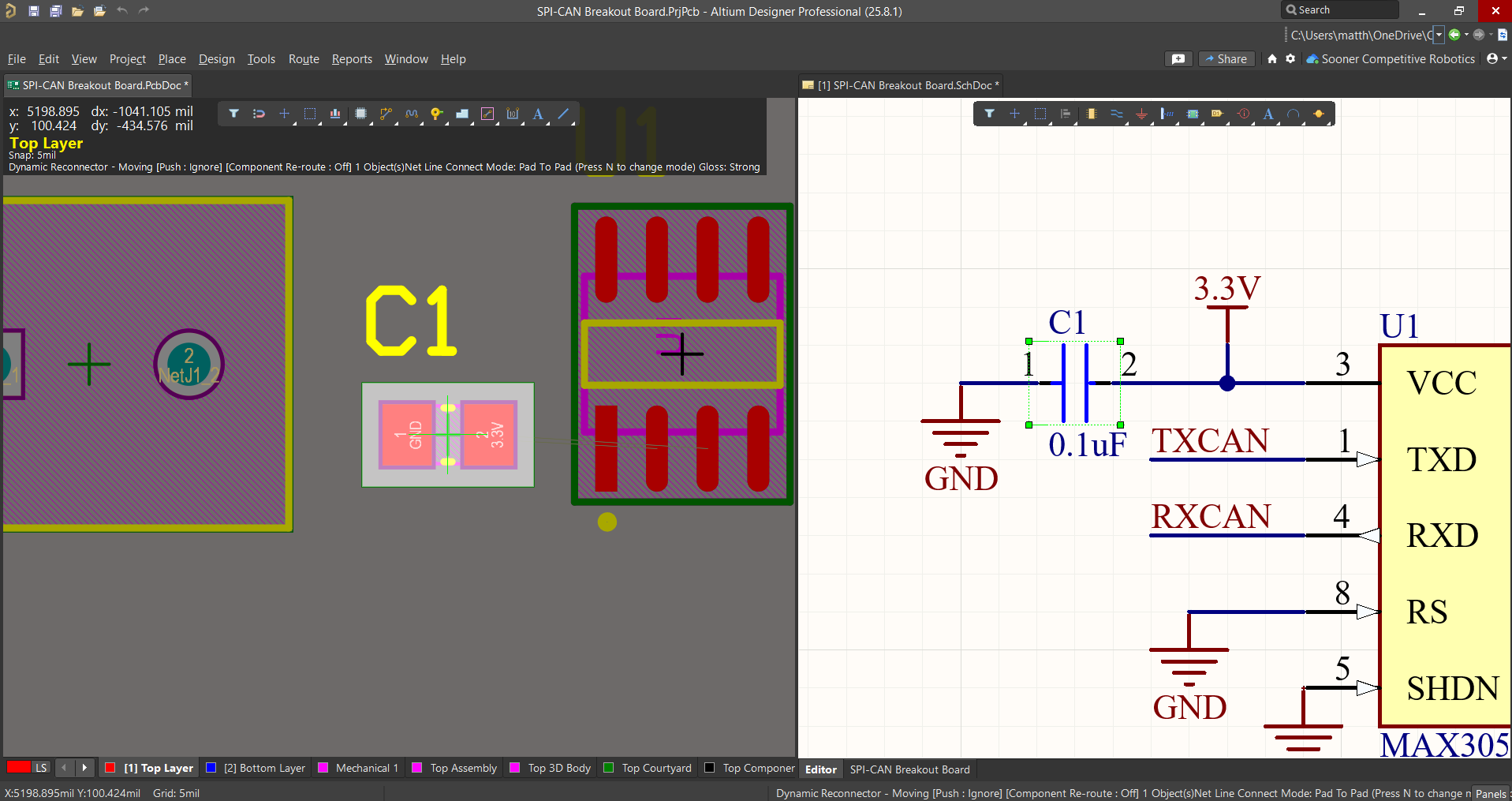
Task: Click the Top Assembly layer color swatch
Action: (417, 768)
